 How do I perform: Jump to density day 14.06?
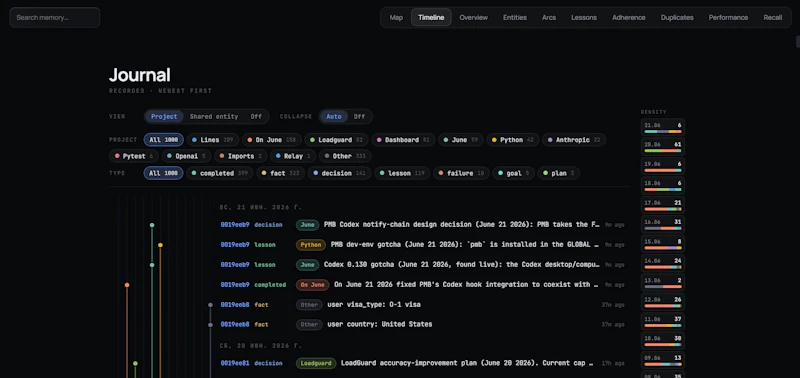tap(663, 263)
